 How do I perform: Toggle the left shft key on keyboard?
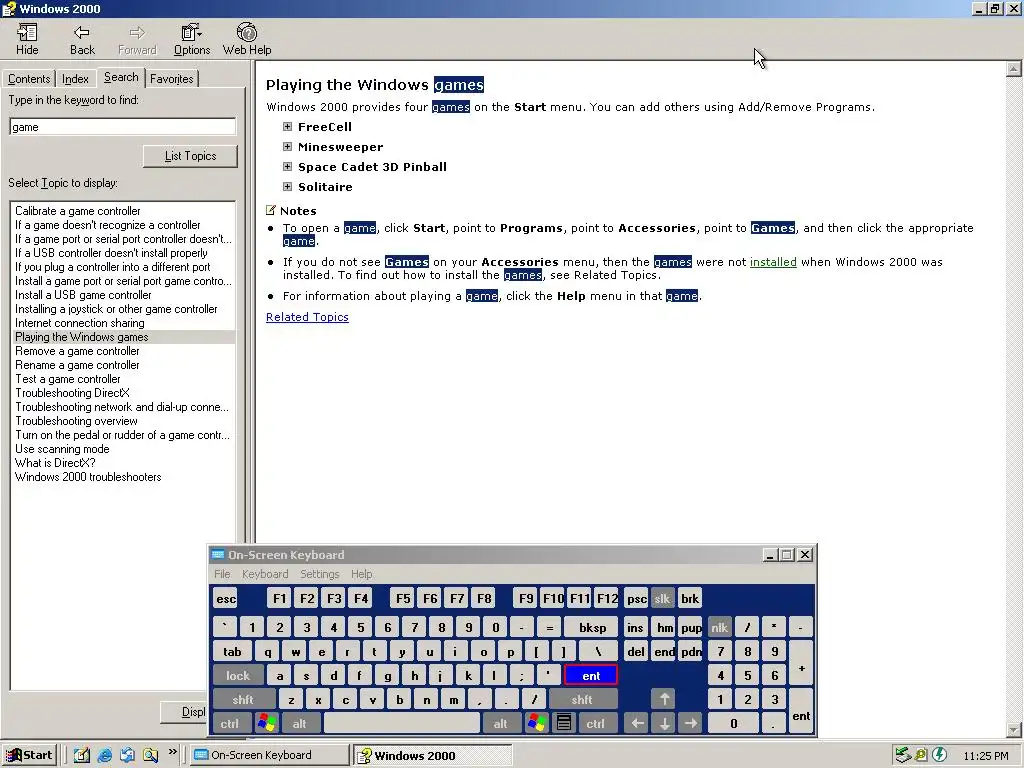(242, 699)
